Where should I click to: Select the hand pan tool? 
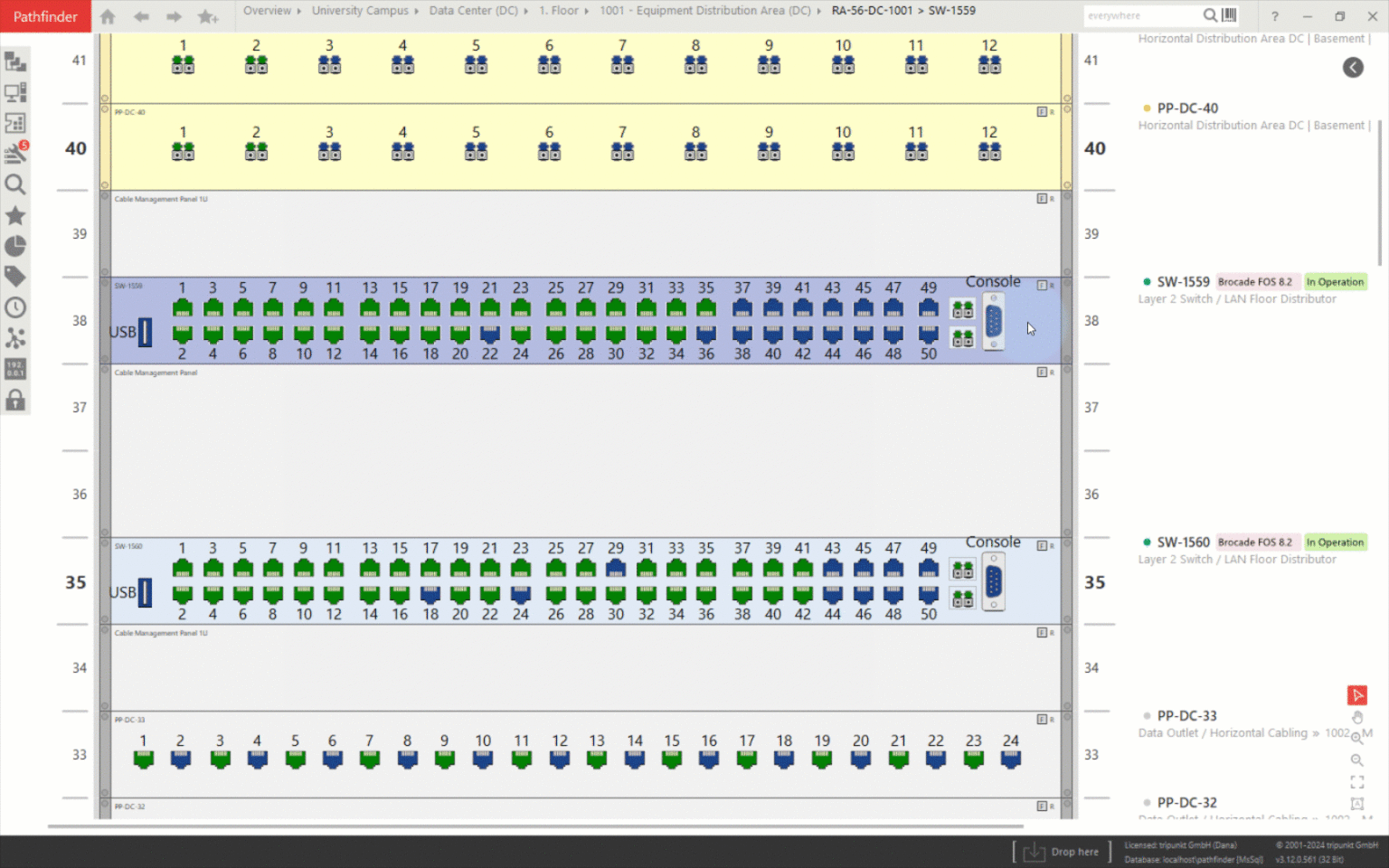1357,718
